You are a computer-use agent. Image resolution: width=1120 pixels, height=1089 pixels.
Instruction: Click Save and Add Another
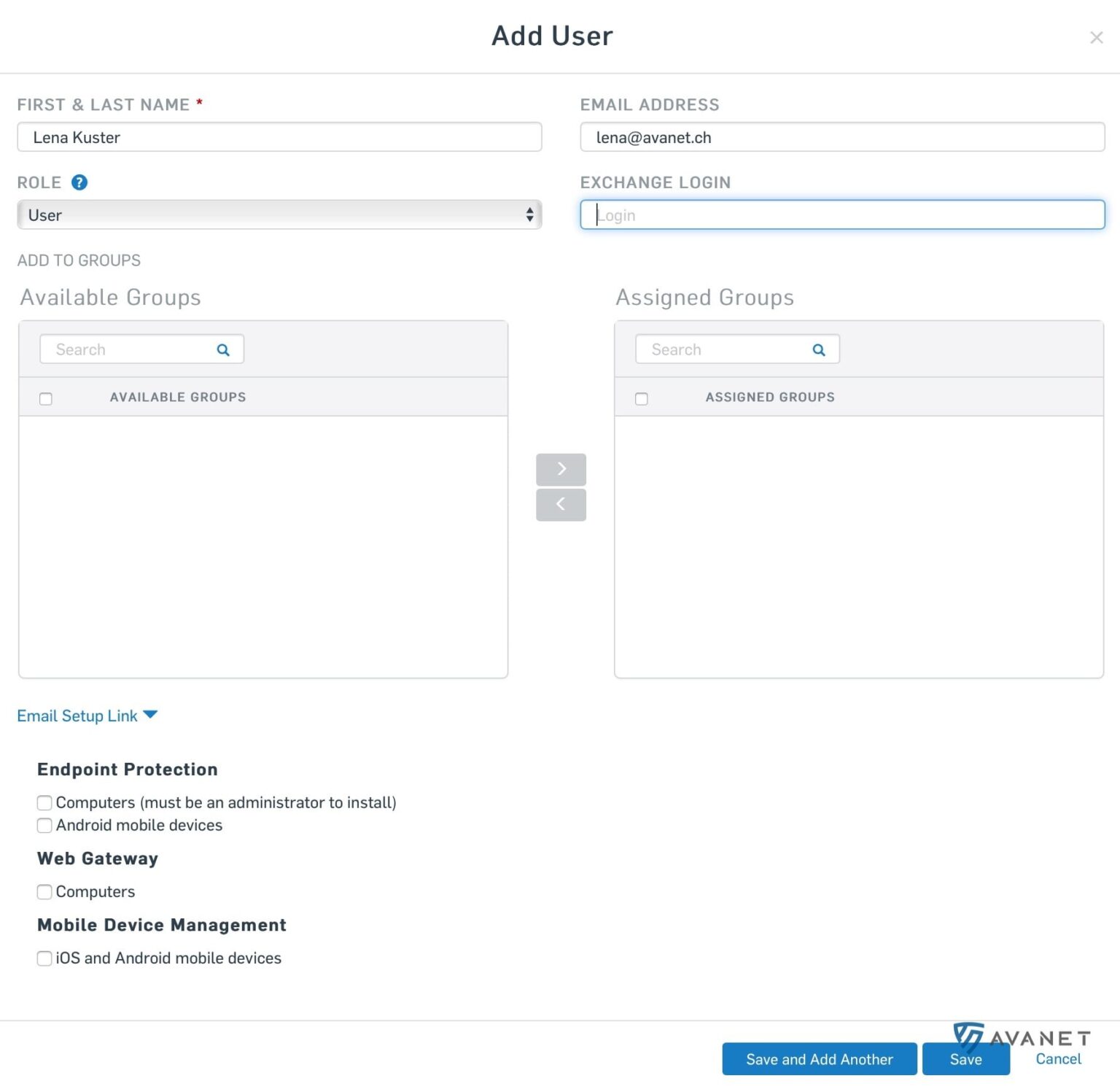819,1059
